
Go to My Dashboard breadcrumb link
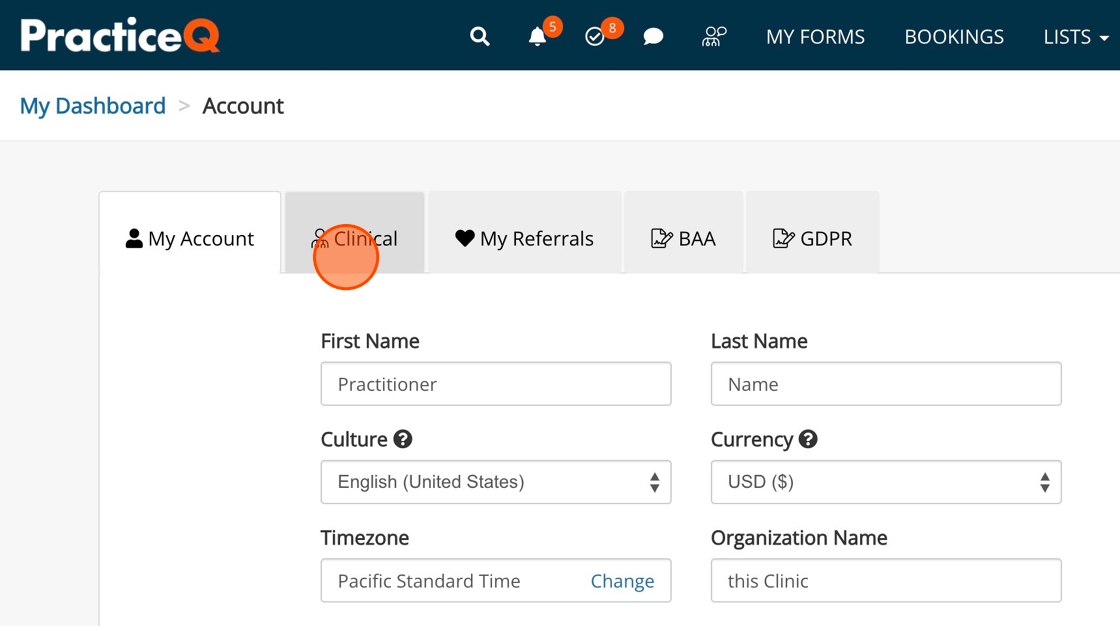pyautogui.click(x=93, y=106)
